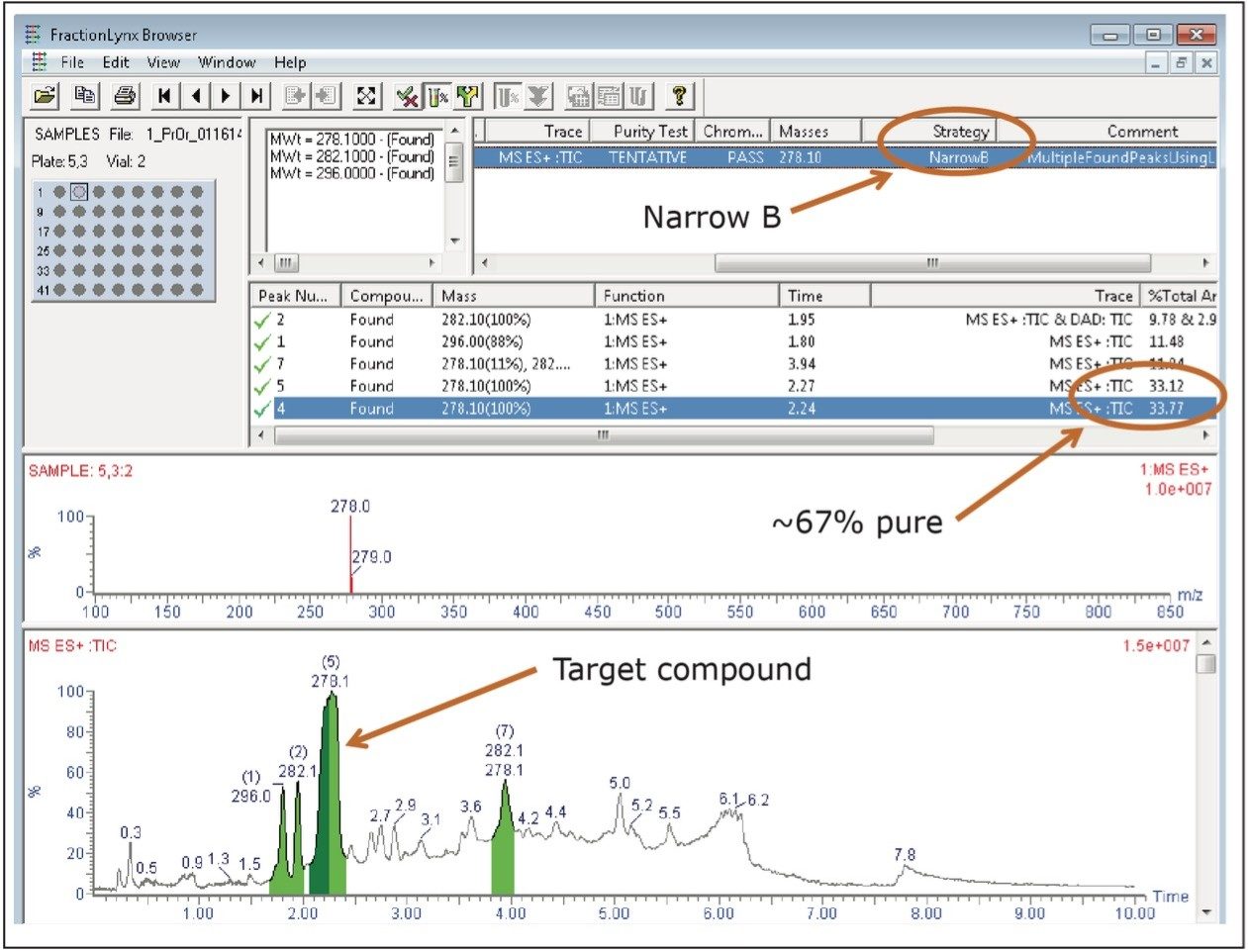Open the File menu
The height and width of the screenshot is (952, 1248).
pos(72,62)
